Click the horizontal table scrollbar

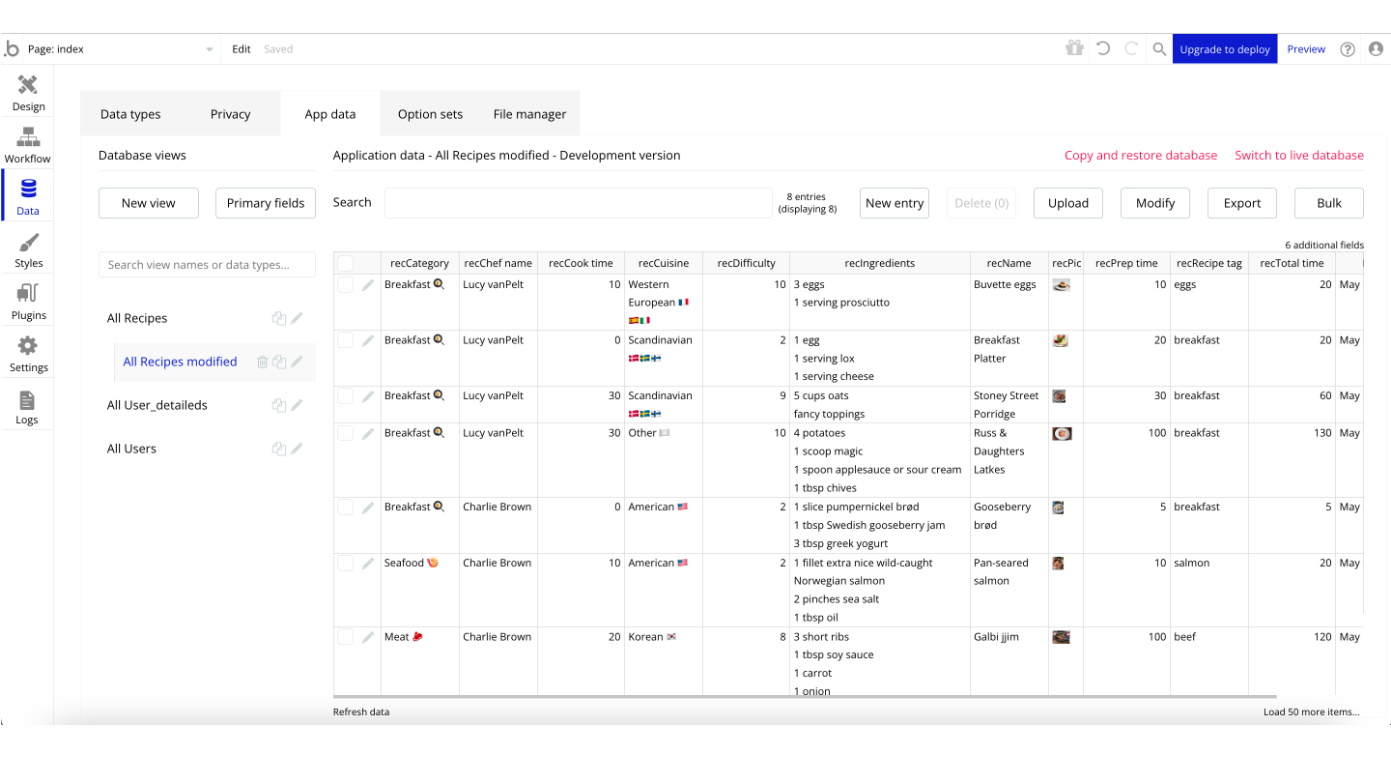coord(805,696)
